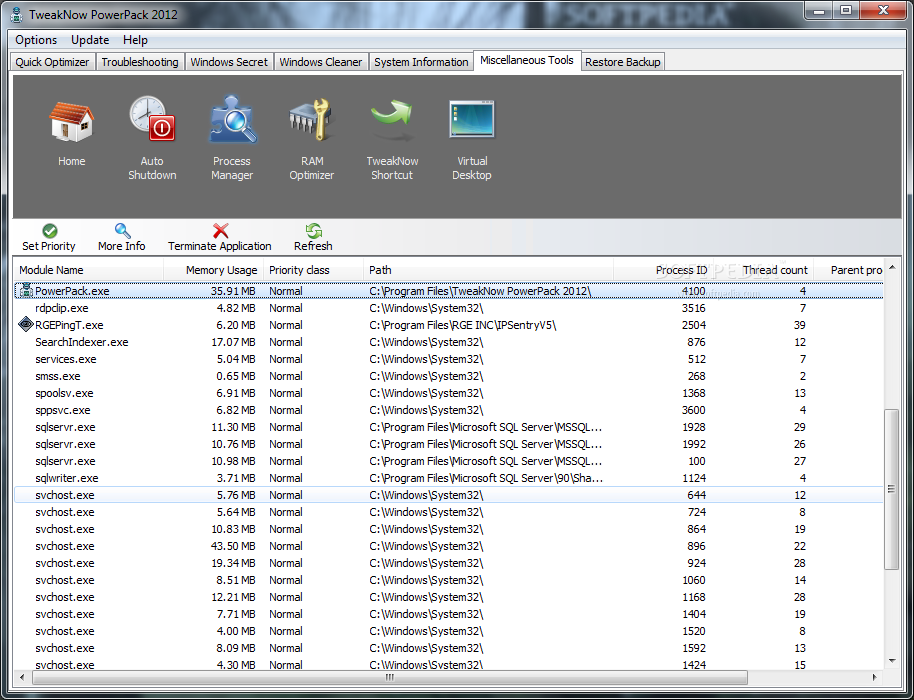This screenshot has height=700, width=914.
Task: Click the PowerPack.exe robot icon
Action: (x=26, y=290)
